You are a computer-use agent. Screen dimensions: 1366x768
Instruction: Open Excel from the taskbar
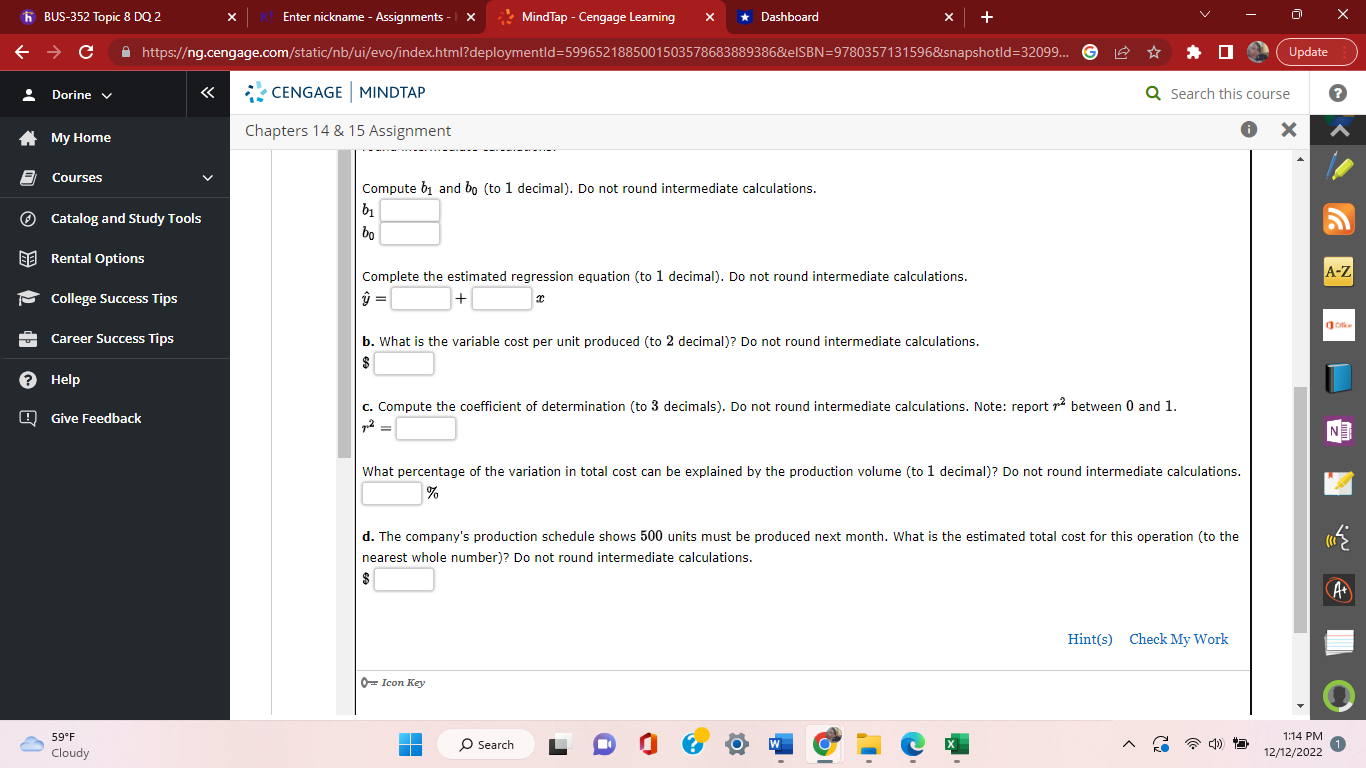coord(955,744)
